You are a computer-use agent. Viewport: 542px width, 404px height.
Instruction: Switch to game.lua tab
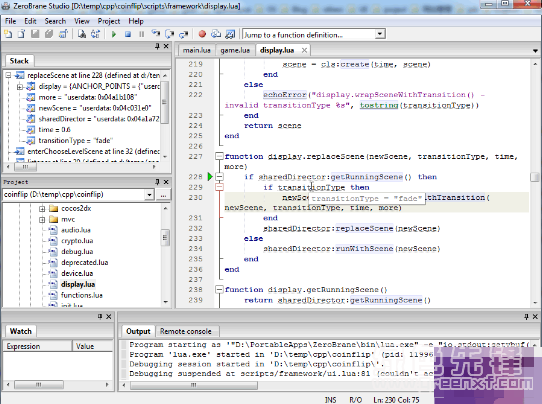235,50
